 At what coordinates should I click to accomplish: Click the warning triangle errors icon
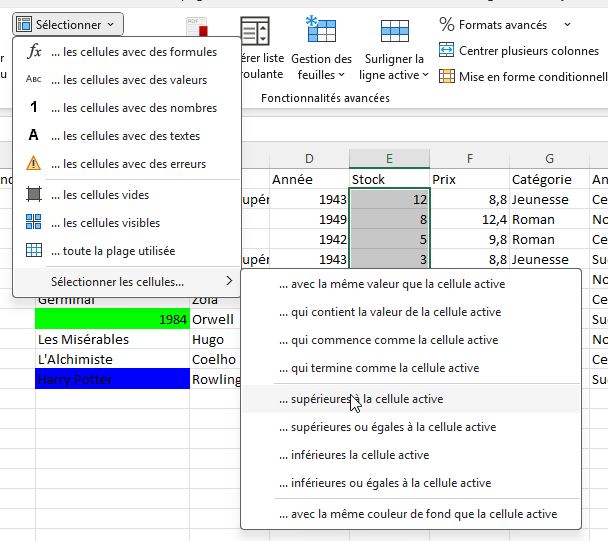tap(34, 163)
